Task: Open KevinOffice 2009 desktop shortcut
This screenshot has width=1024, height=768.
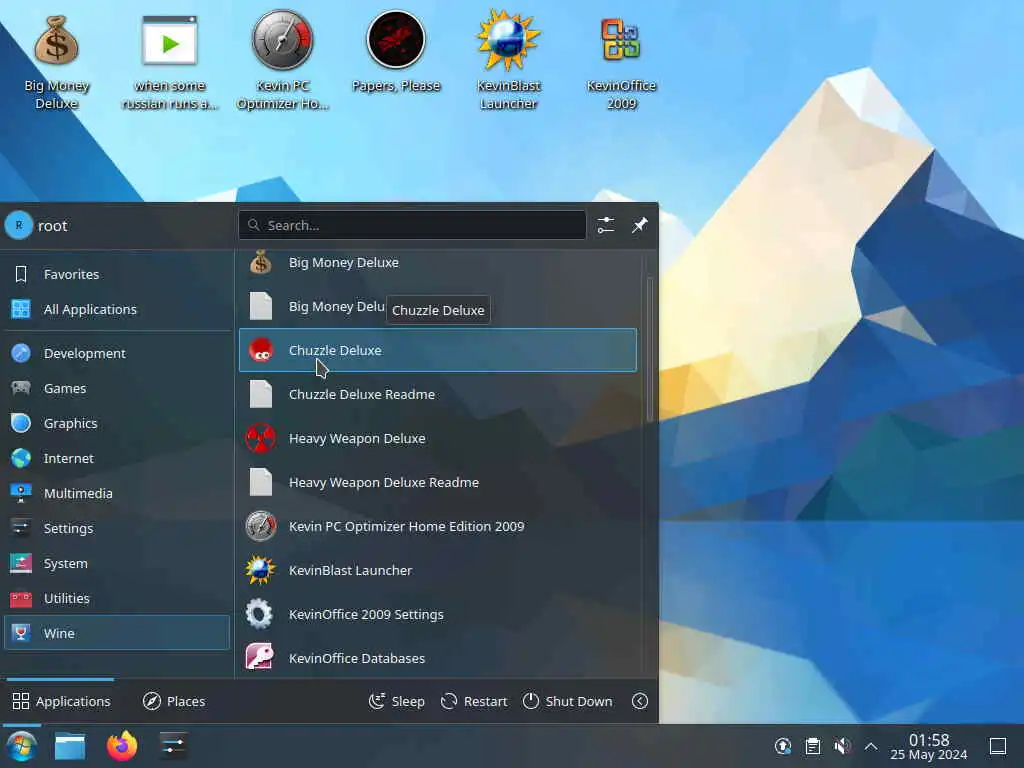Action: click(x=621, y=61)
